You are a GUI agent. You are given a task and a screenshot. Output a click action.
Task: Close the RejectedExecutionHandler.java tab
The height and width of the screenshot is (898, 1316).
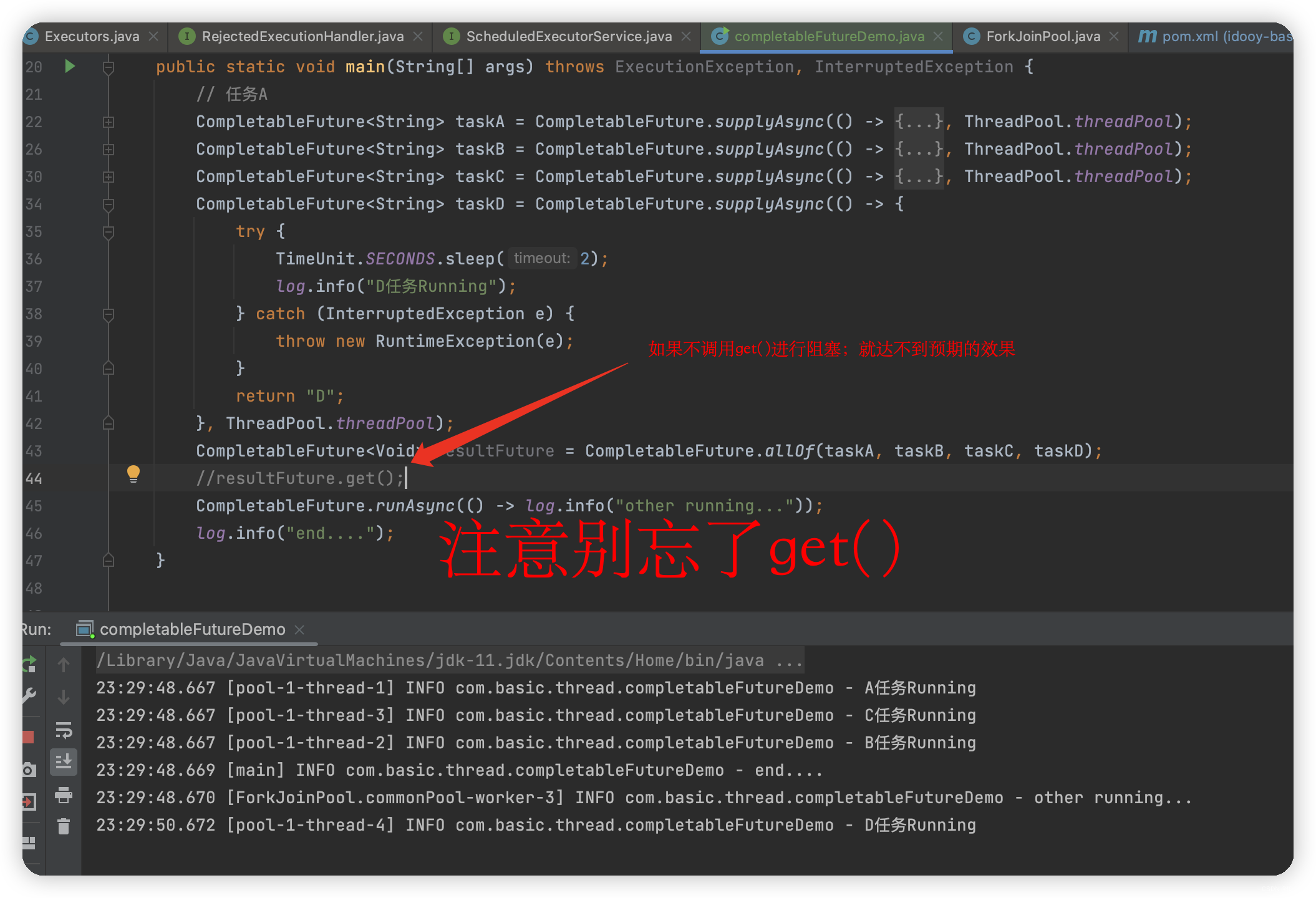point(418,37)
